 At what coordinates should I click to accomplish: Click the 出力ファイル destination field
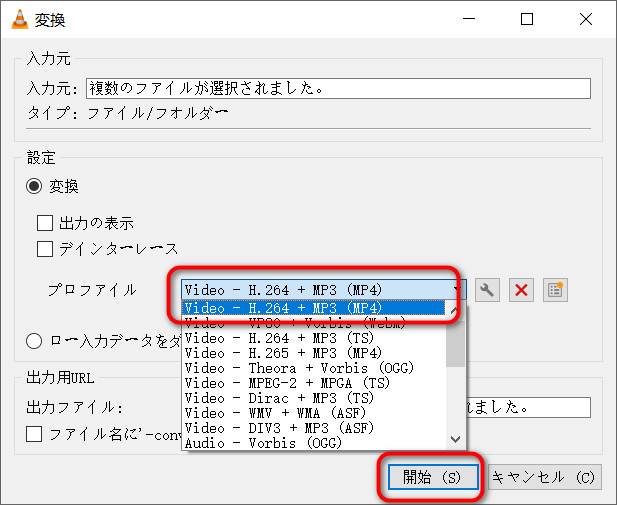coord(528,407)
